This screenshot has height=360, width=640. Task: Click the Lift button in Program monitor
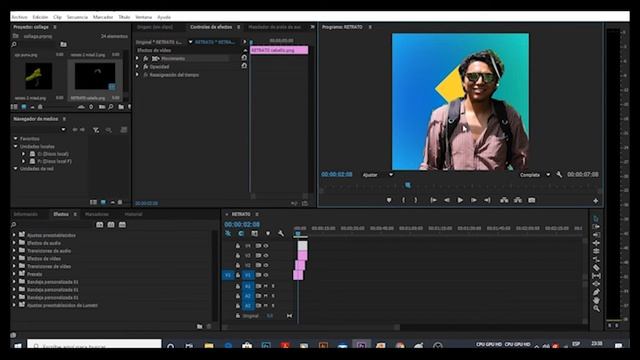pyautogui.click(x=504, y=200)
